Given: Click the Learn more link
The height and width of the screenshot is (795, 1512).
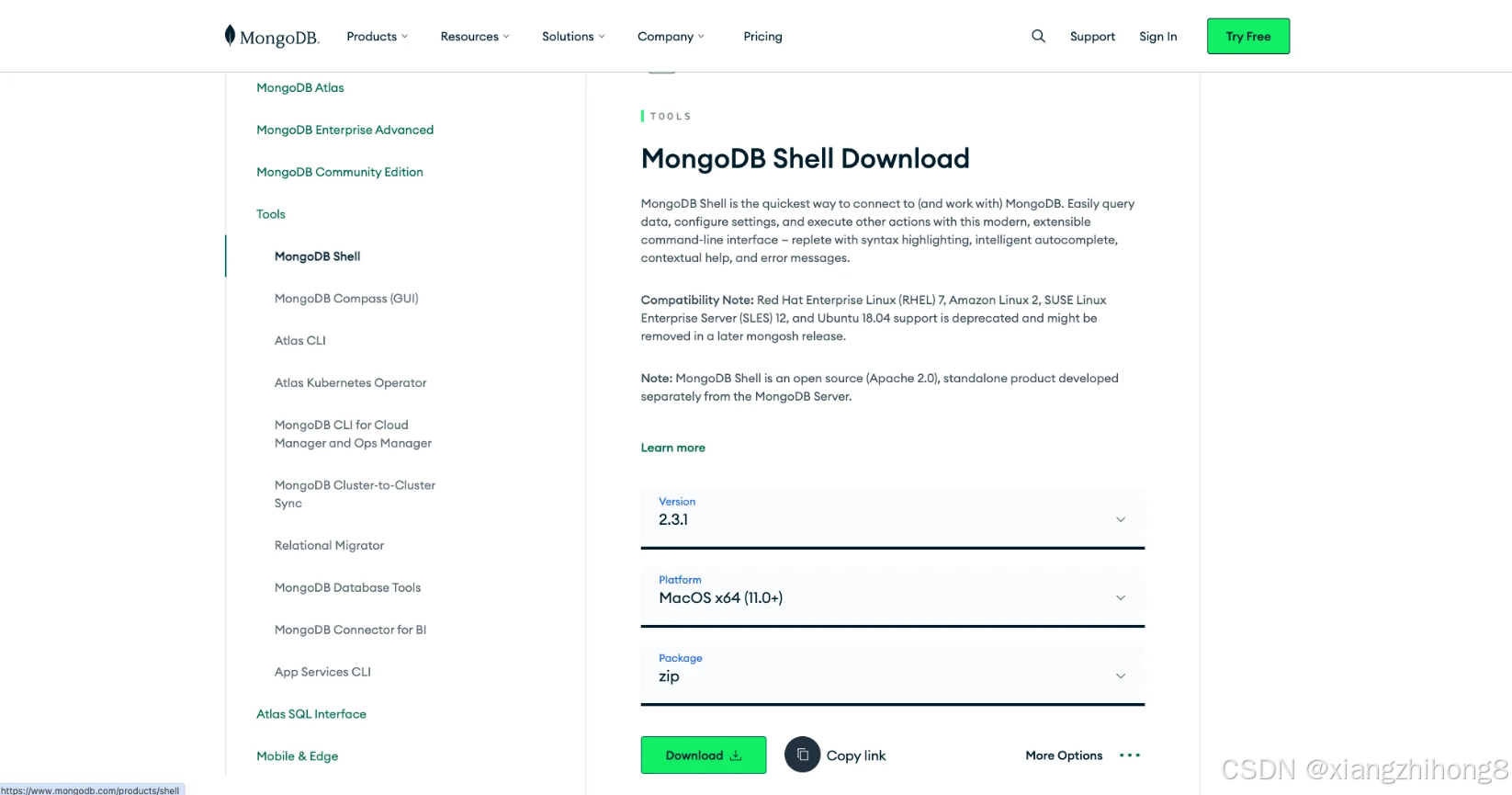Looking at the screenshot, I should click(x=673, y=448).
